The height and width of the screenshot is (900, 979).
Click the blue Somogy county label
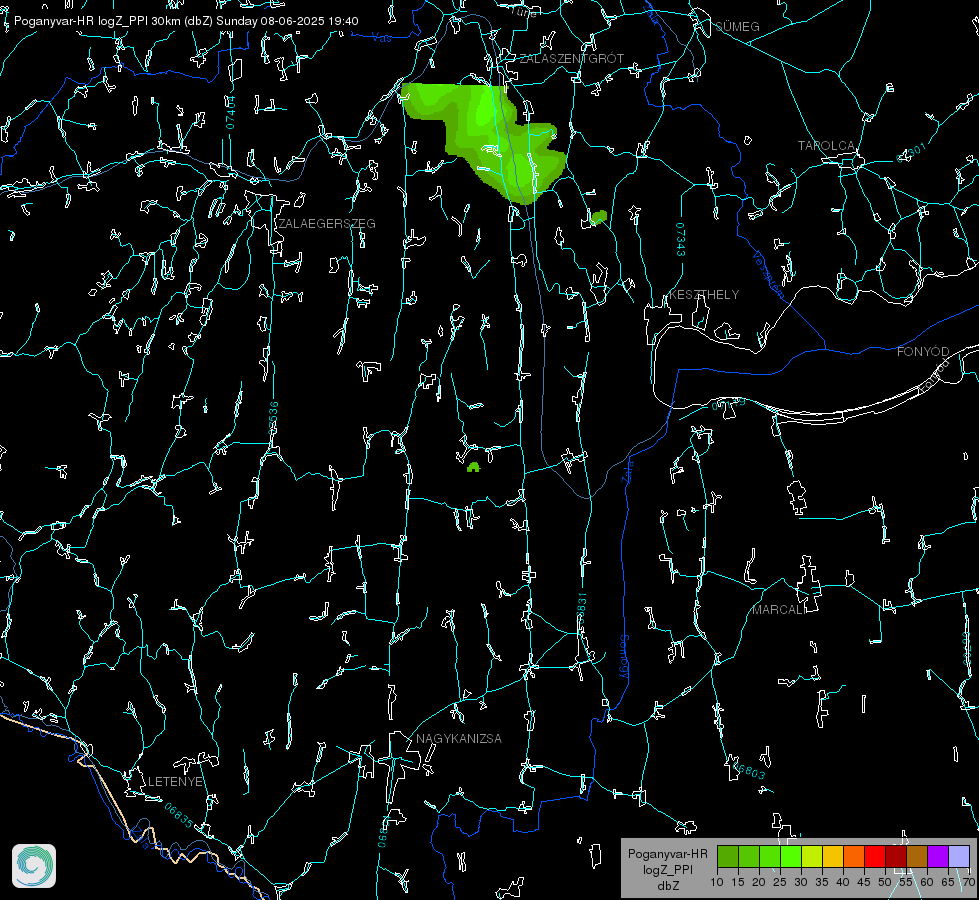(x=623, y=657)
